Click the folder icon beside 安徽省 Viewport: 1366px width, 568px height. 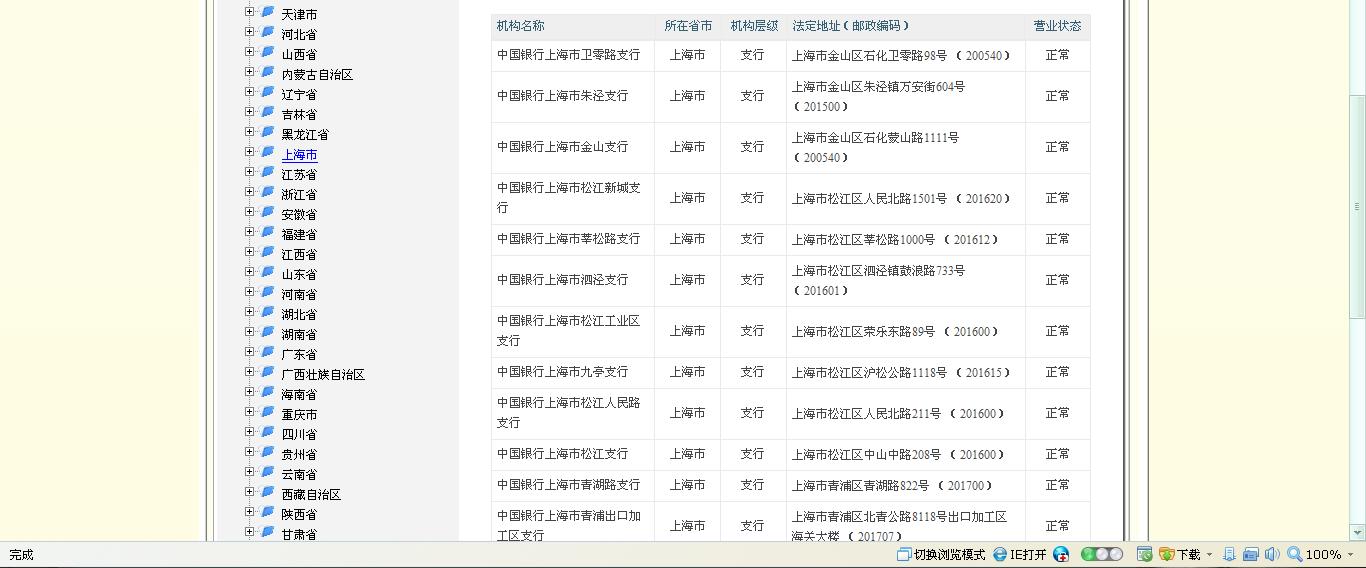268,212
